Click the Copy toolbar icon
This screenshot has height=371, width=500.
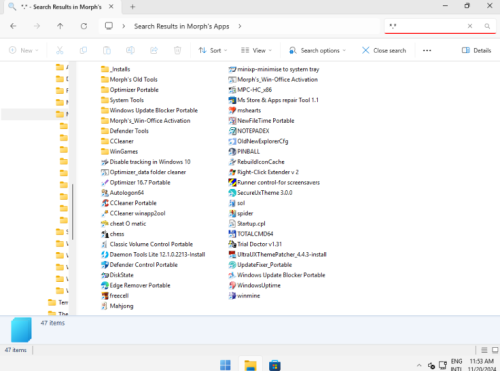pyautogui.click(x=83, y=50)
